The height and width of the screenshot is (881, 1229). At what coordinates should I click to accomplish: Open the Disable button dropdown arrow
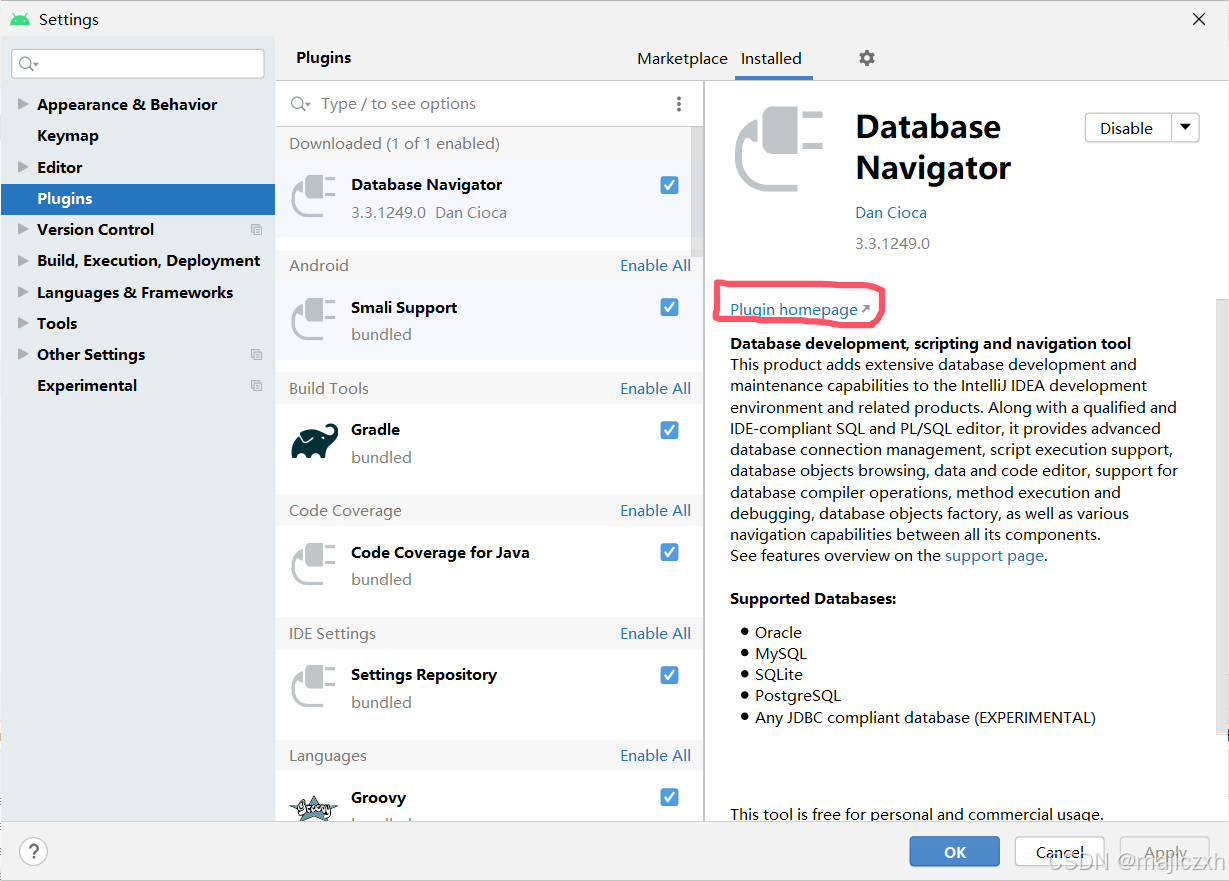1185,128
